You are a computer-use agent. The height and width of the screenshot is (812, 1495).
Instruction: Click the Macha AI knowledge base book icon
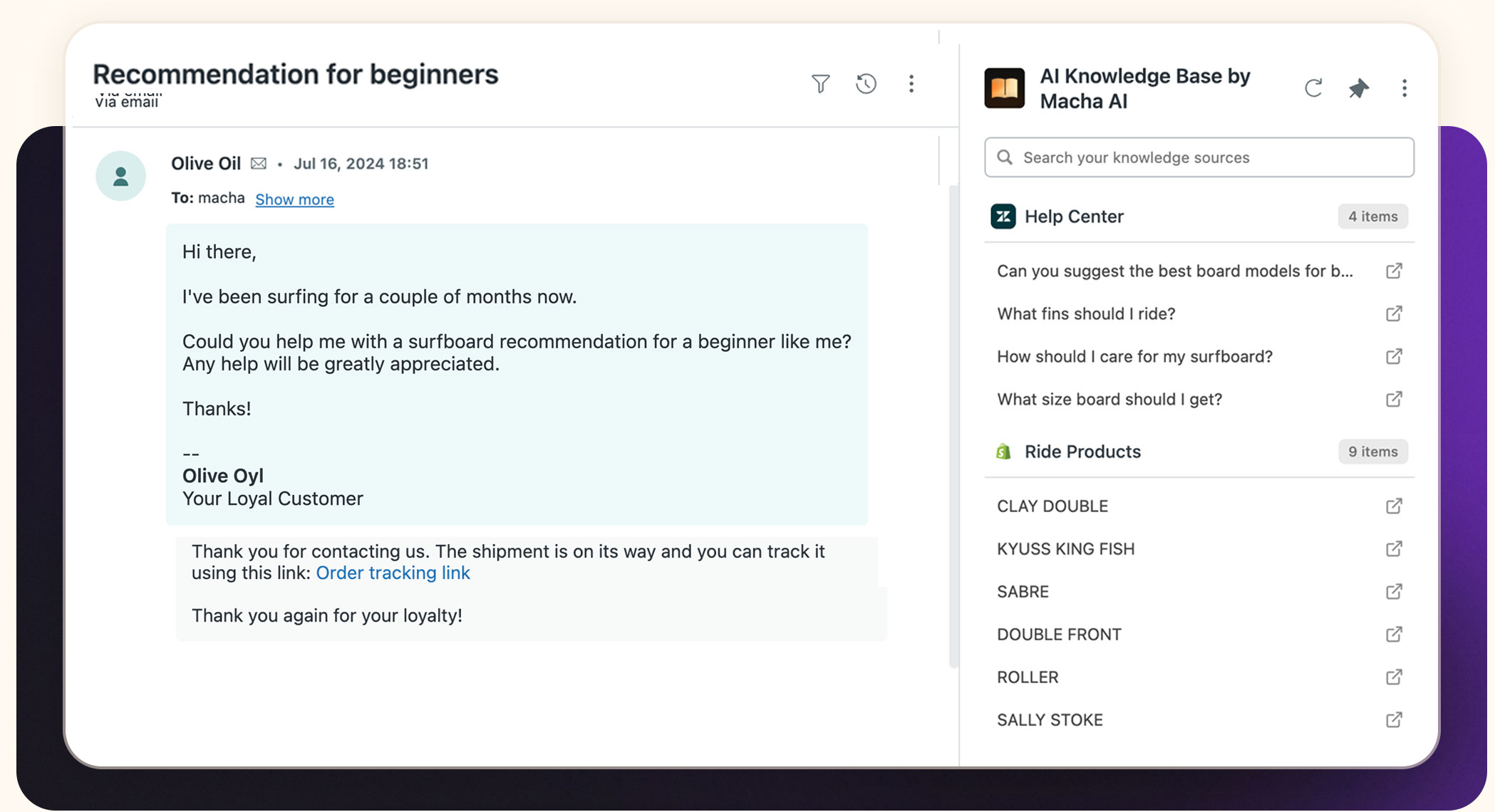[x=1005, y=88]
